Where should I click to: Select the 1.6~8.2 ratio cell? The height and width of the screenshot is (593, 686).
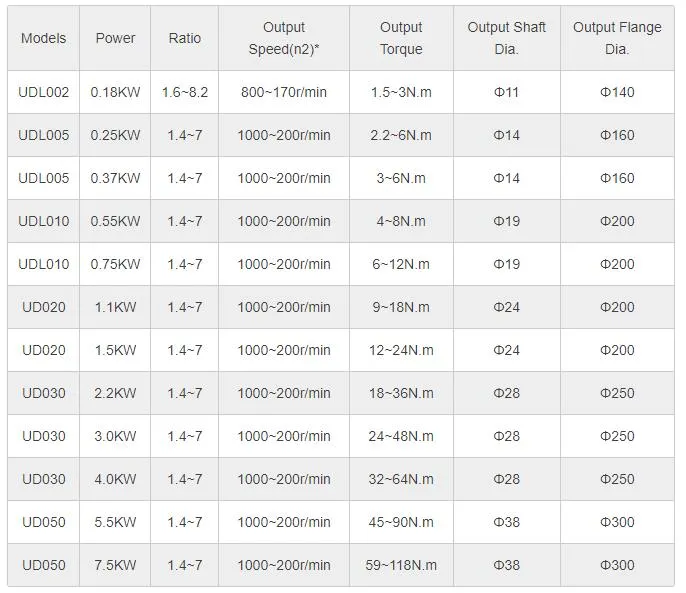[184, 92]
